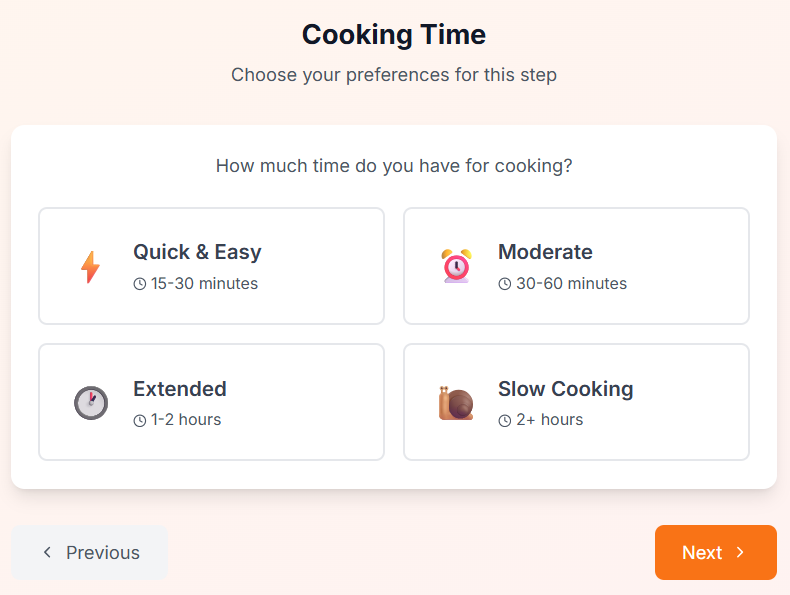Go to Next step
Image resolution: width=790 pixels, height=595 pixels.
click(715, 553)
